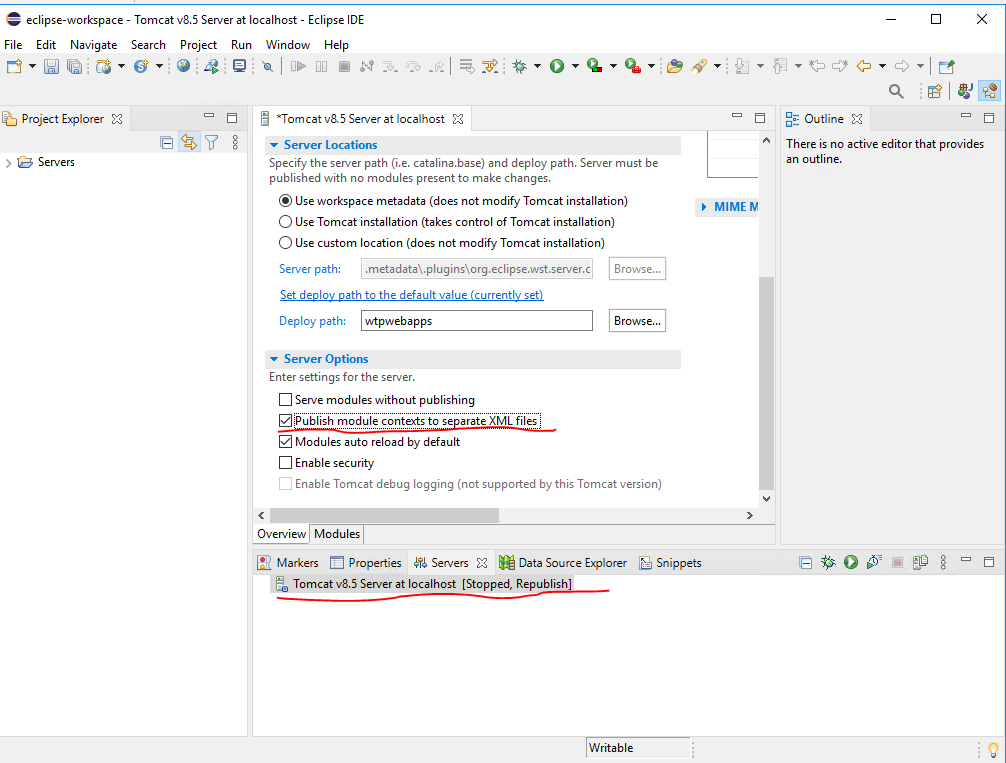Toggle Link with Editor in Project Explorer
The width and height of the screenshot is (1006, 763).
[x=189, y=142]
